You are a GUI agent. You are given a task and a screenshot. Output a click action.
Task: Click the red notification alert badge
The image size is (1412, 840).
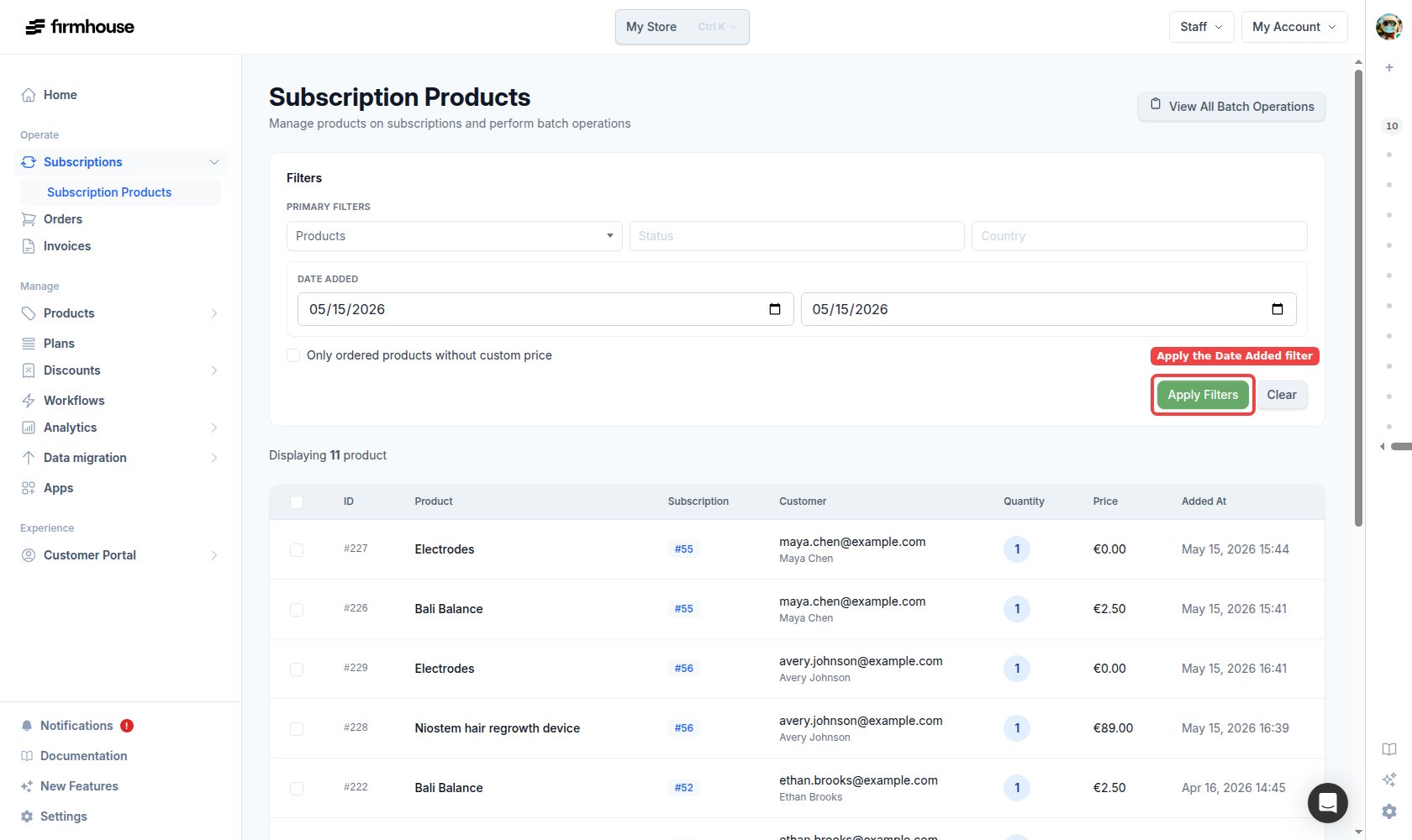(x=127, y=726)
